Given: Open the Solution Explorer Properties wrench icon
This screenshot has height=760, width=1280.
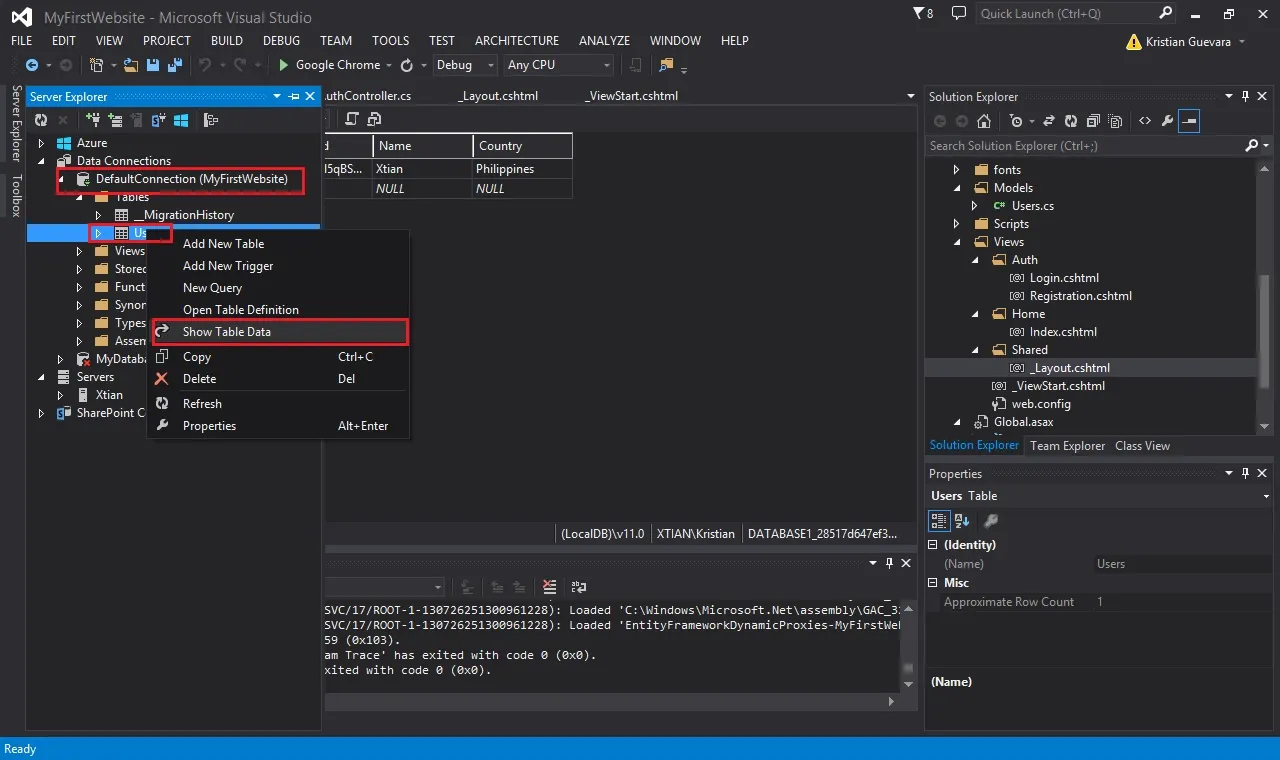Looking at the screenshot, I should (1167, 121).
